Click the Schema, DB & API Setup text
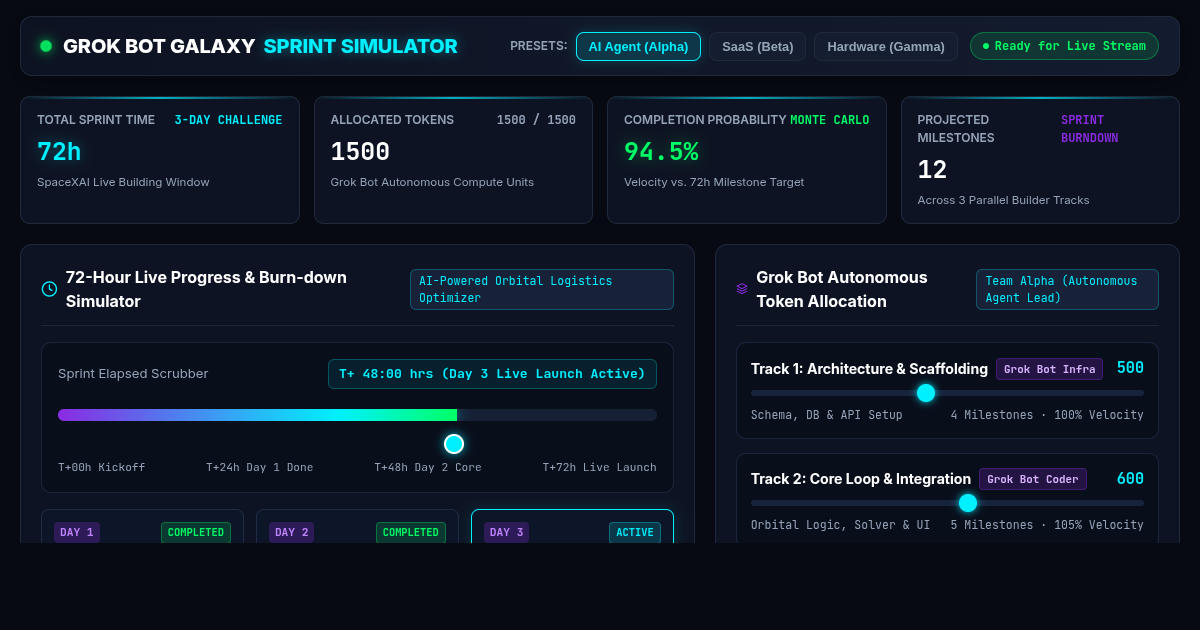This screenshot has height=630, width=1200. (827, 415)
